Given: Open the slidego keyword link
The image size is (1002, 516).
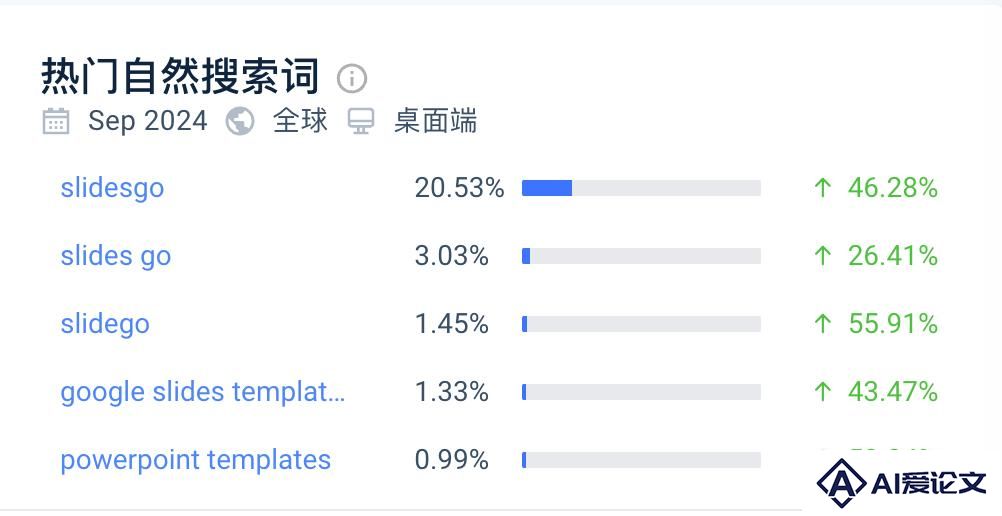Looking at the screenshot, I should tap(105, 324).
